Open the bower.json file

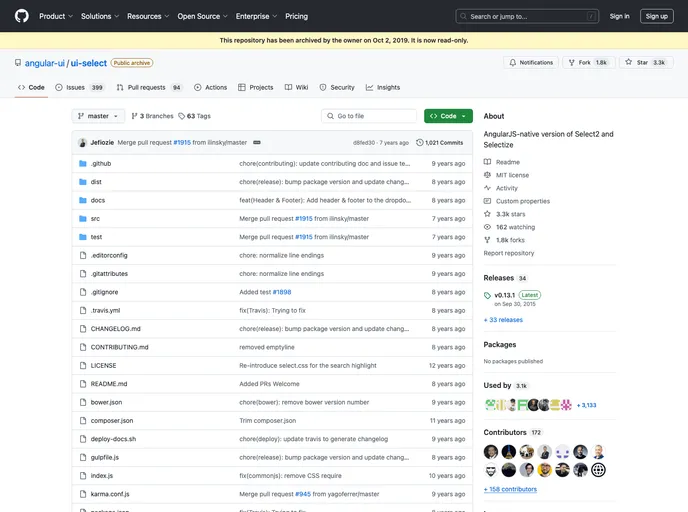click(x=106, y=402)
